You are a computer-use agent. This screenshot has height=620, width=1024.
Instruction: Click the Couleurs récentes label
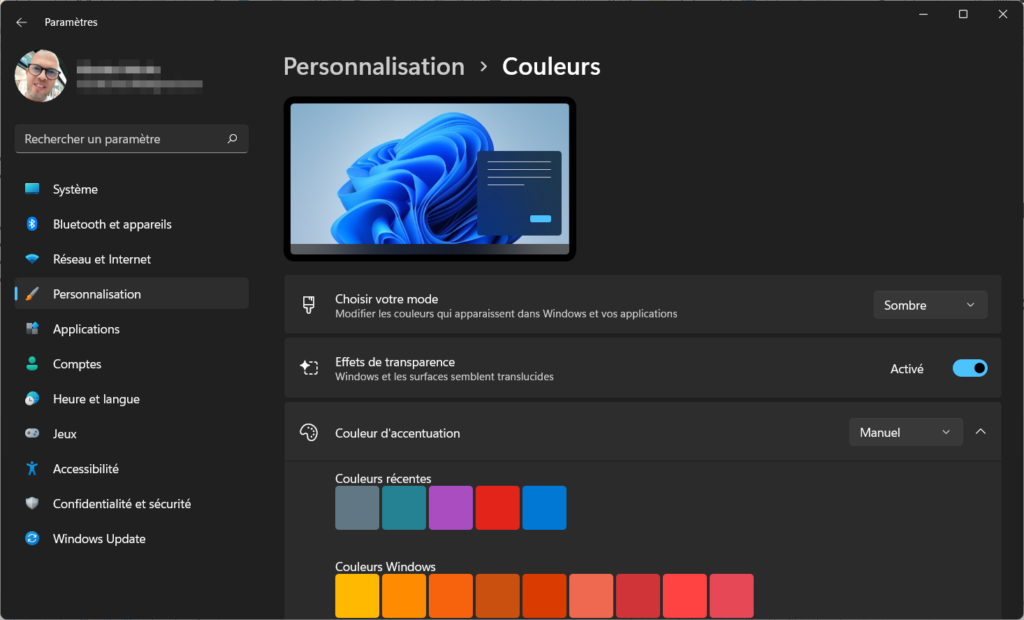tap(383, 478)
